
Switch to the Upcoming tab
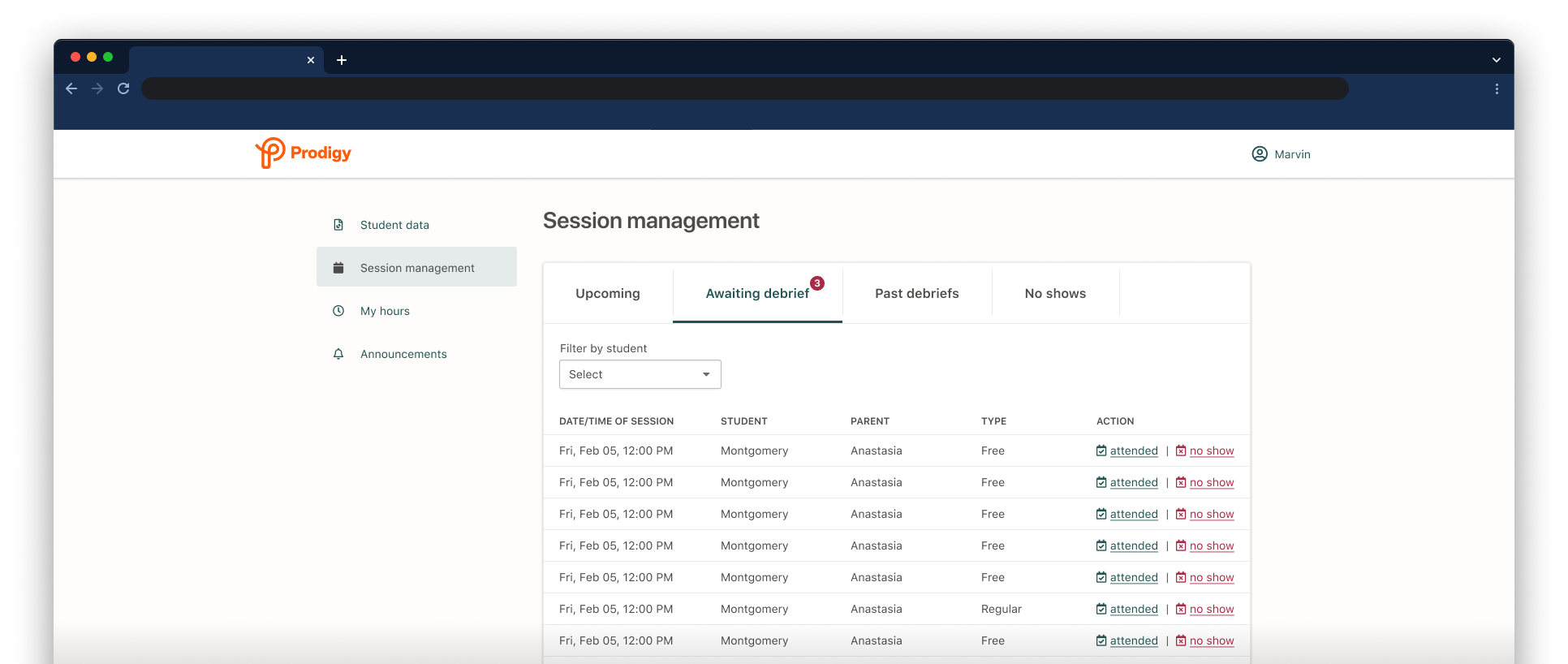coord(607,294)
